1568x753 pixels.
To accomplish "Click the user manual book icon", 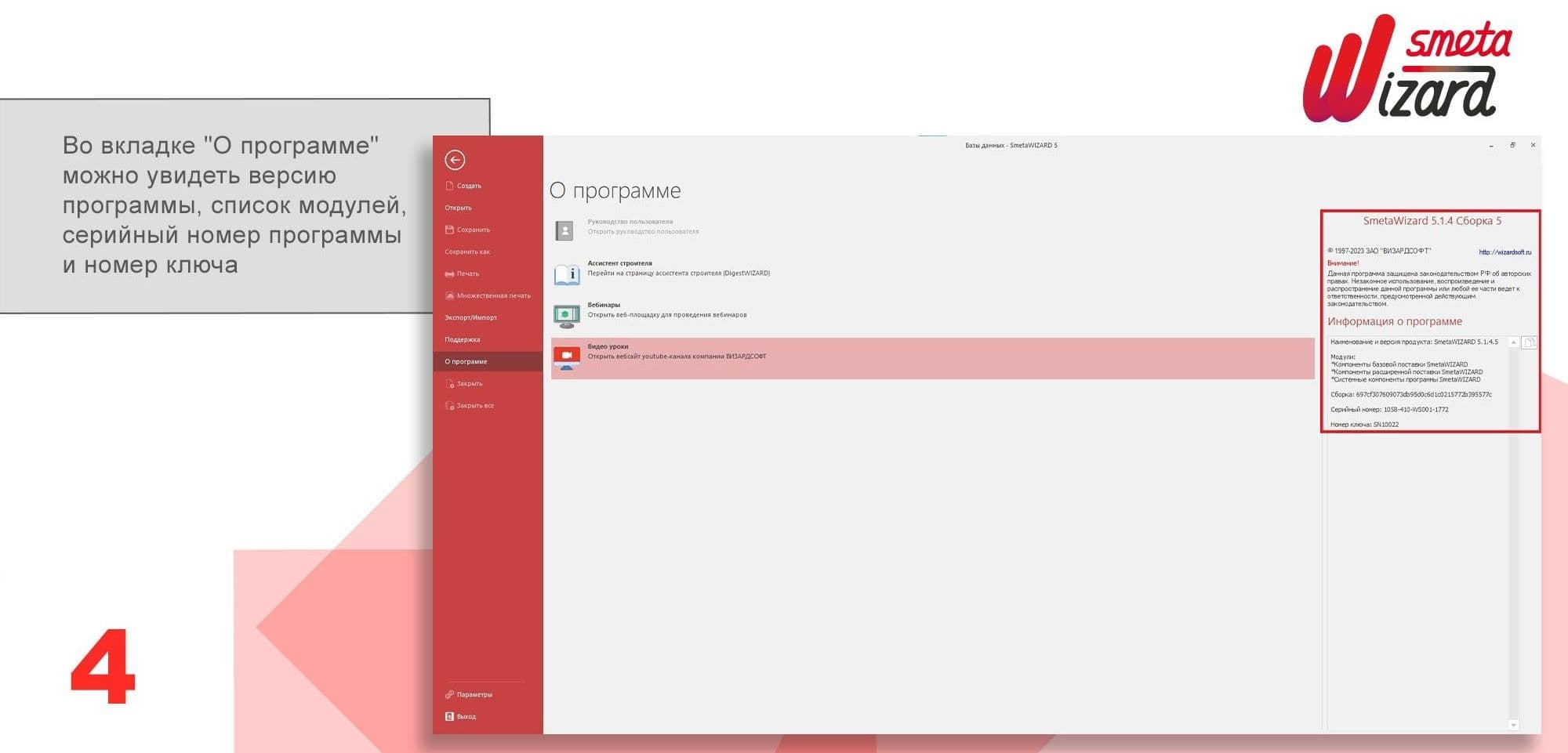I will click(564, 230).
